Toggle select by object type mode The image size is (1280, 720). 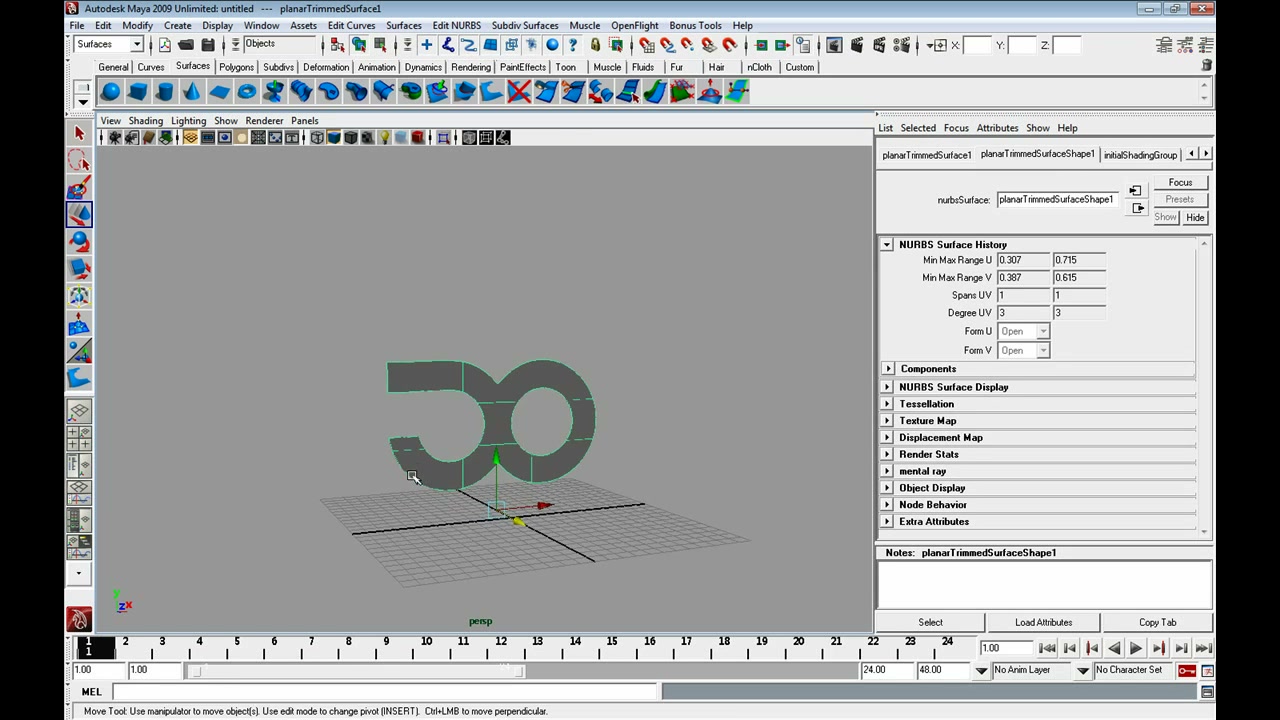[359, 45]
